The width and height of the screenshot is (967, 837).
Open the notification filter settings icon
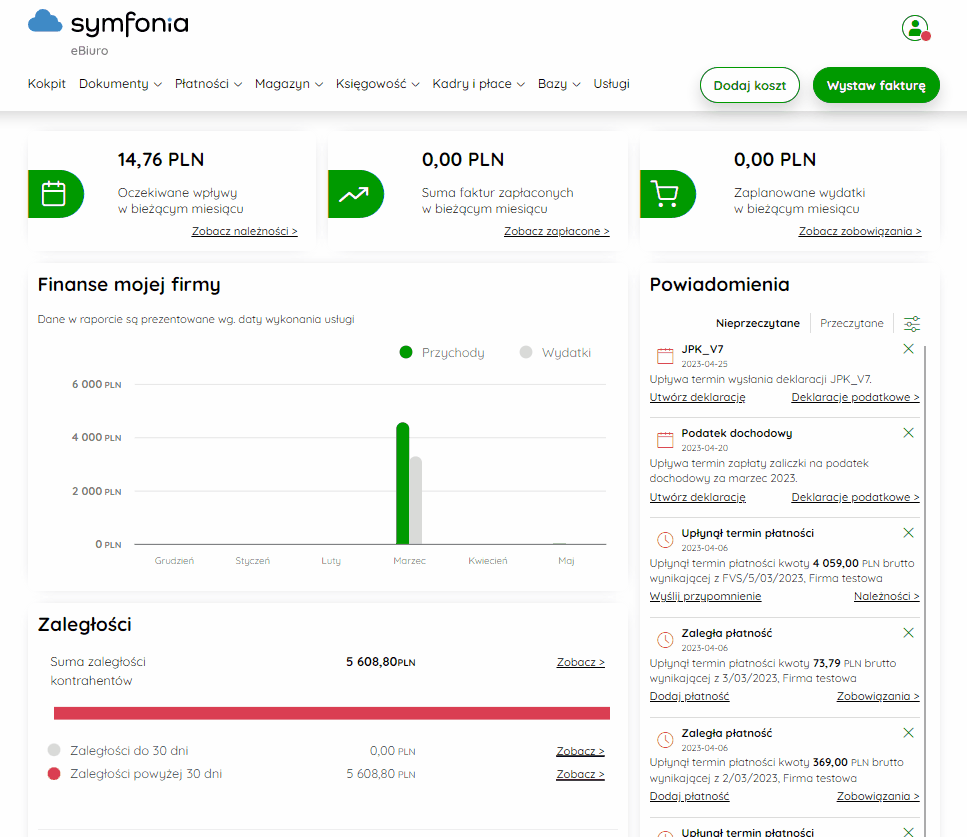coord(911,323)
